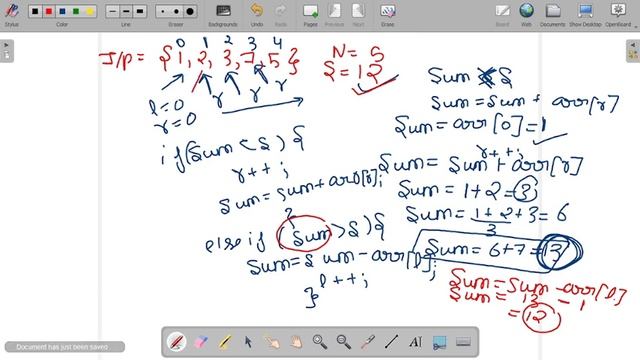Screen dimensions: 640x360
Task: Choose the large eraser size
Action: pyautogui.click(x=190, y=11)
